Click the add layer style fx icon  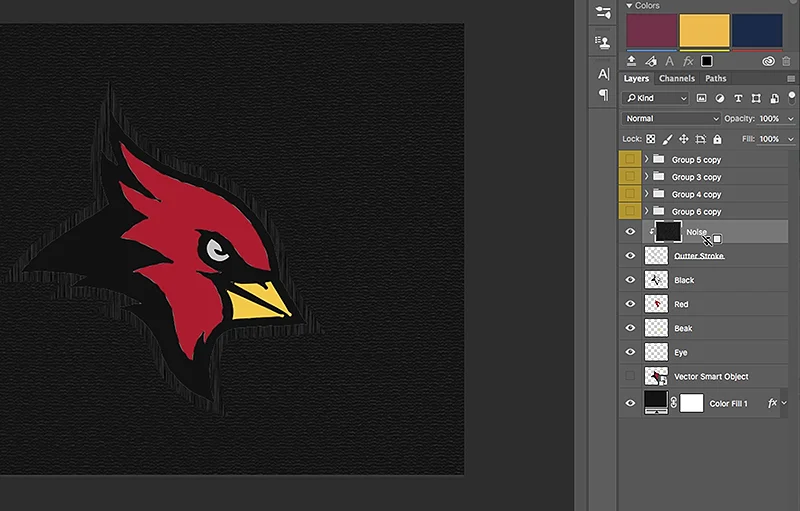688,61
